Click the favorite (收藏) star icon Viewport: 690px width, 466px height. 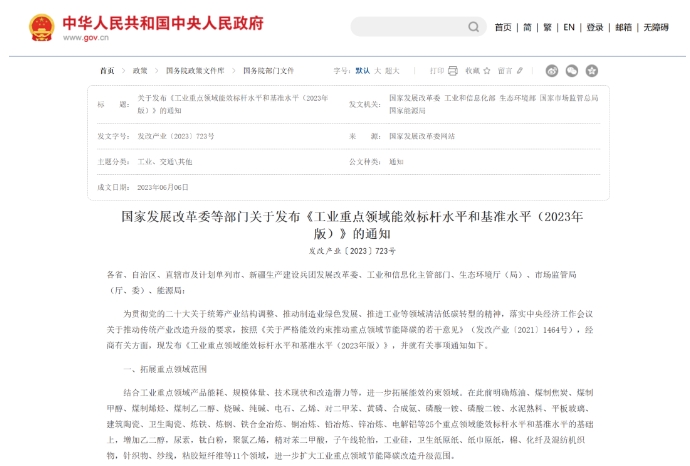[x=487, y=71]
